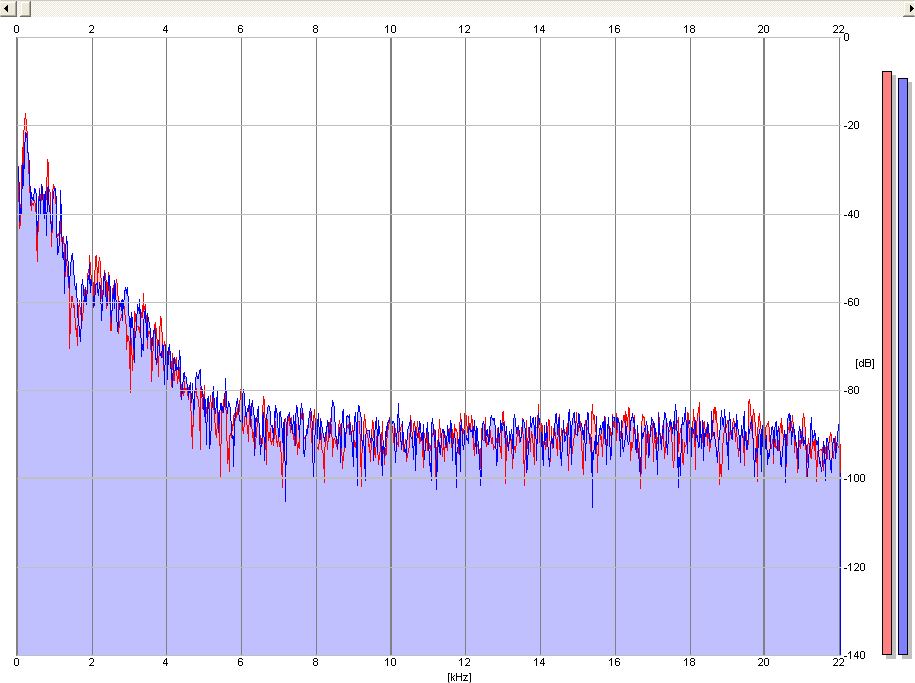Click the empty track of the horizontal scrollbar
Viewport: 915px width, 683px height.
[x=467, y=8]
